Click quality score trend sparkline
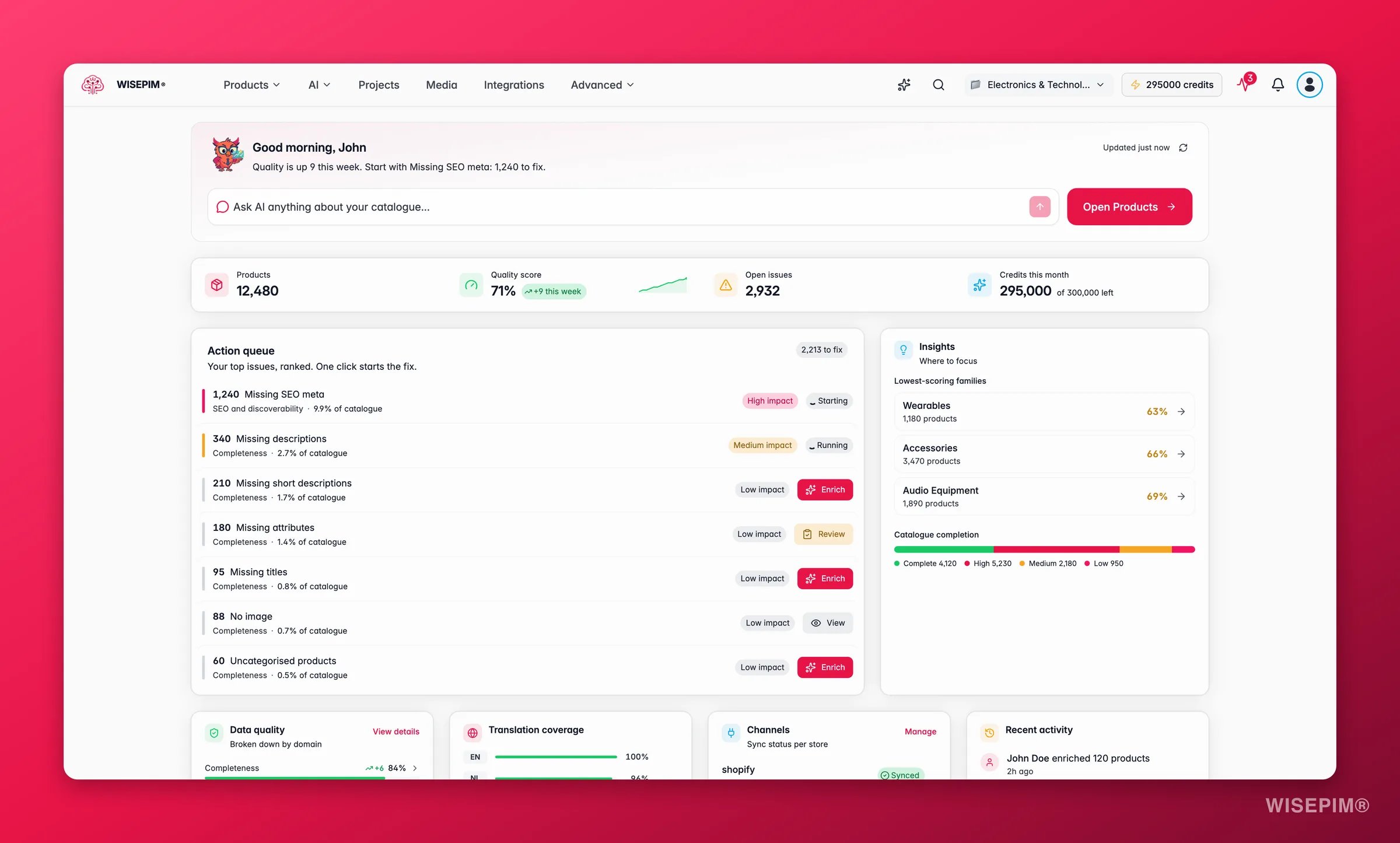The image size is (1400, 843). tap(663, 285)
